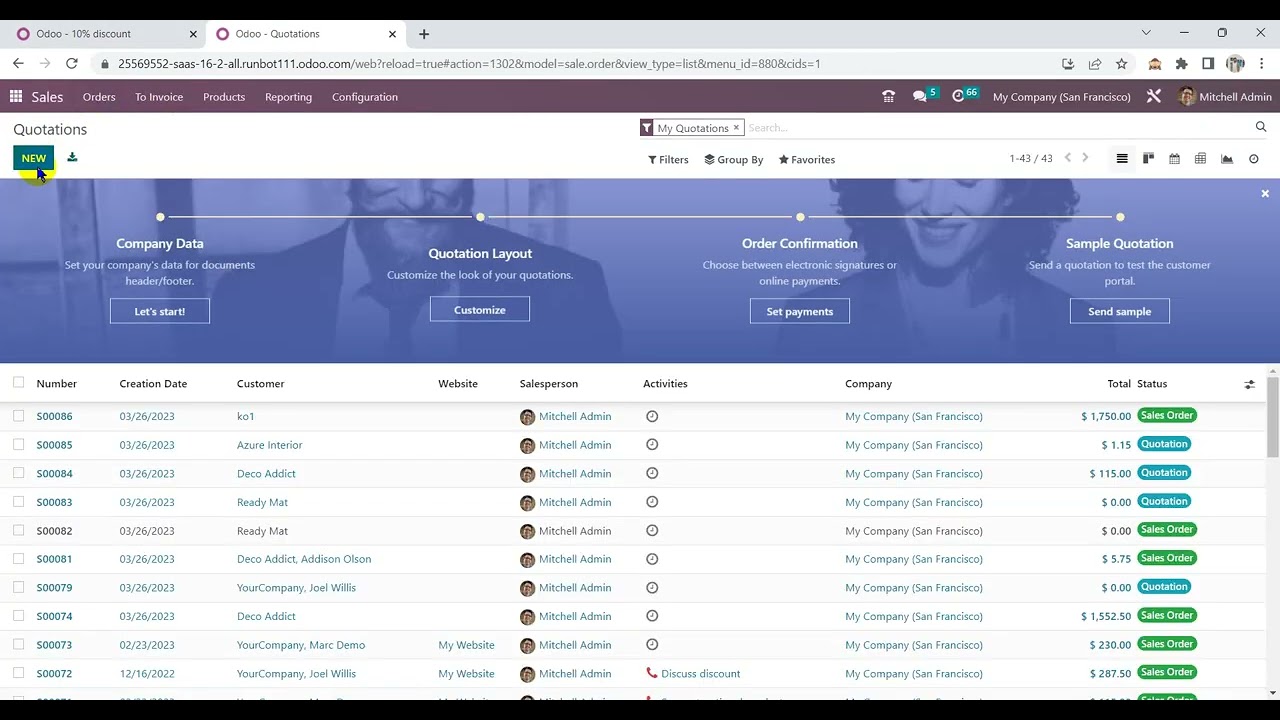Click the vertical list scrollbar
Viewport: 1280px width, 720px height.
click(1273, 415)
